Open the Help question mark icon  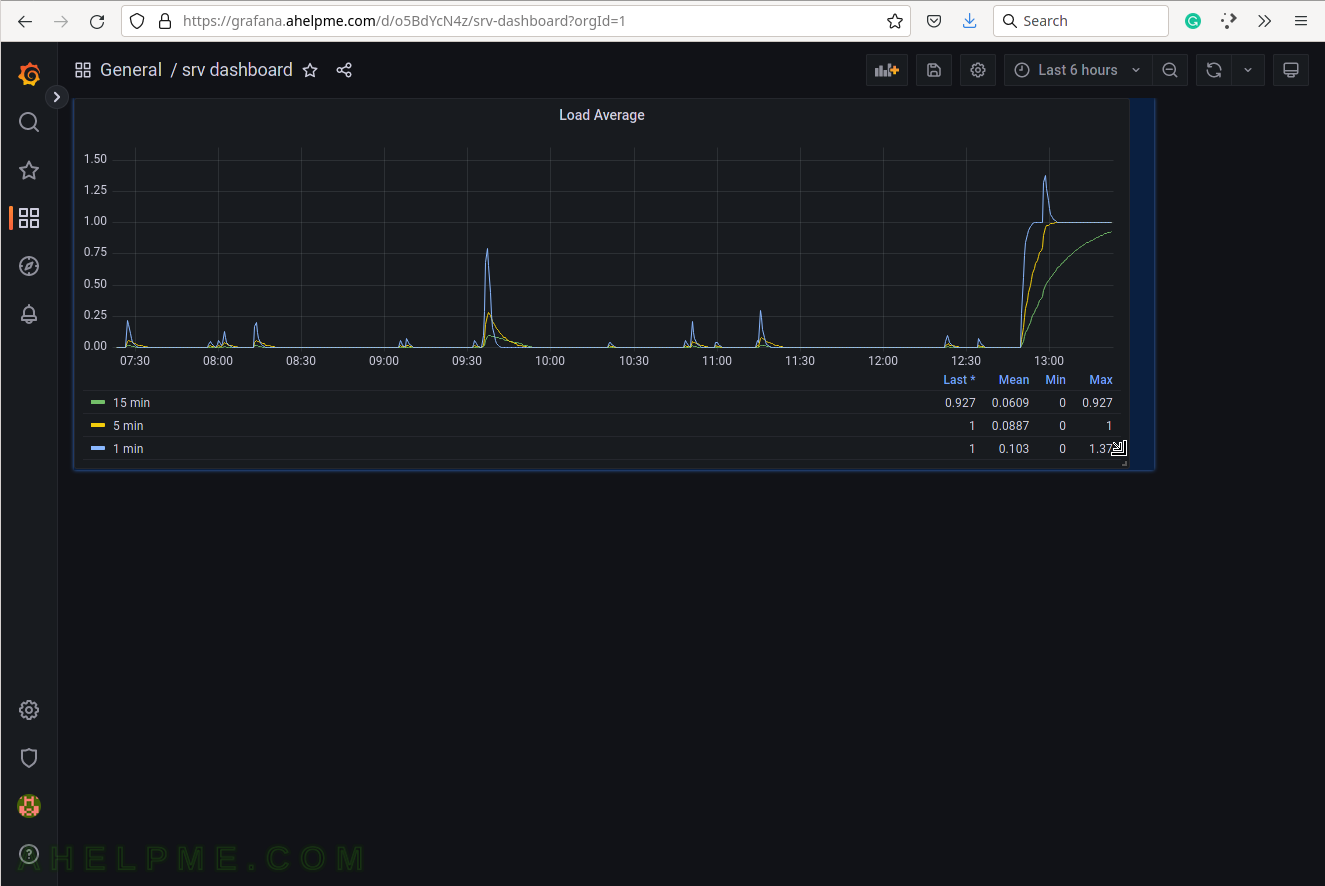(x=29, y=853)
